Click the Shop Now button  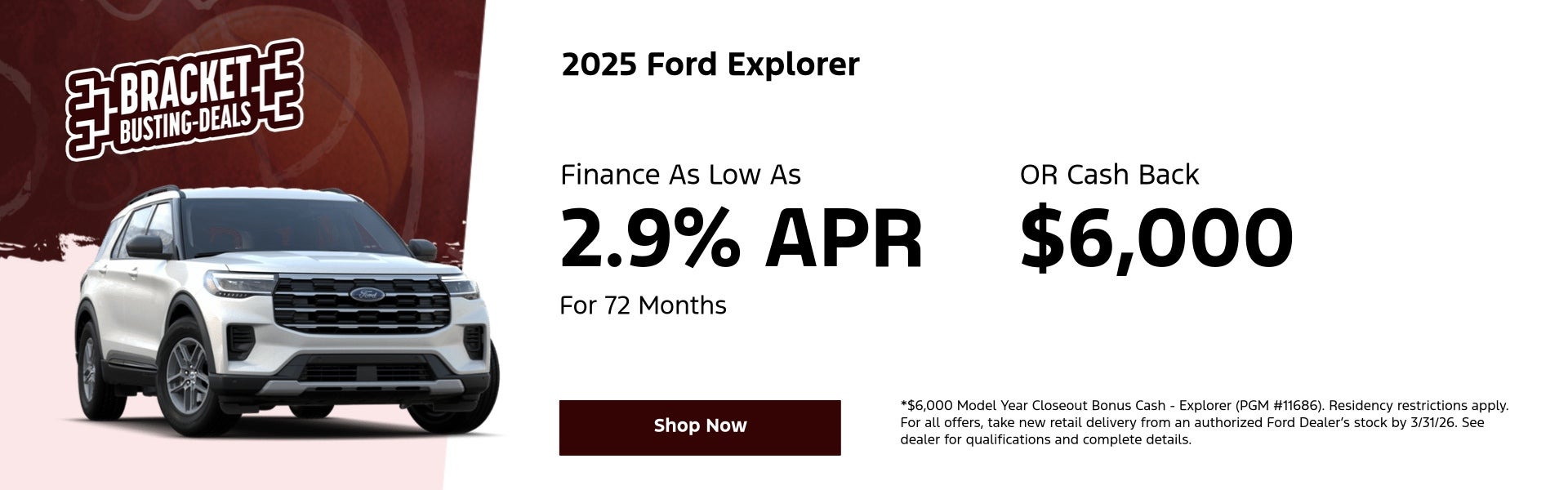(700, 427)
